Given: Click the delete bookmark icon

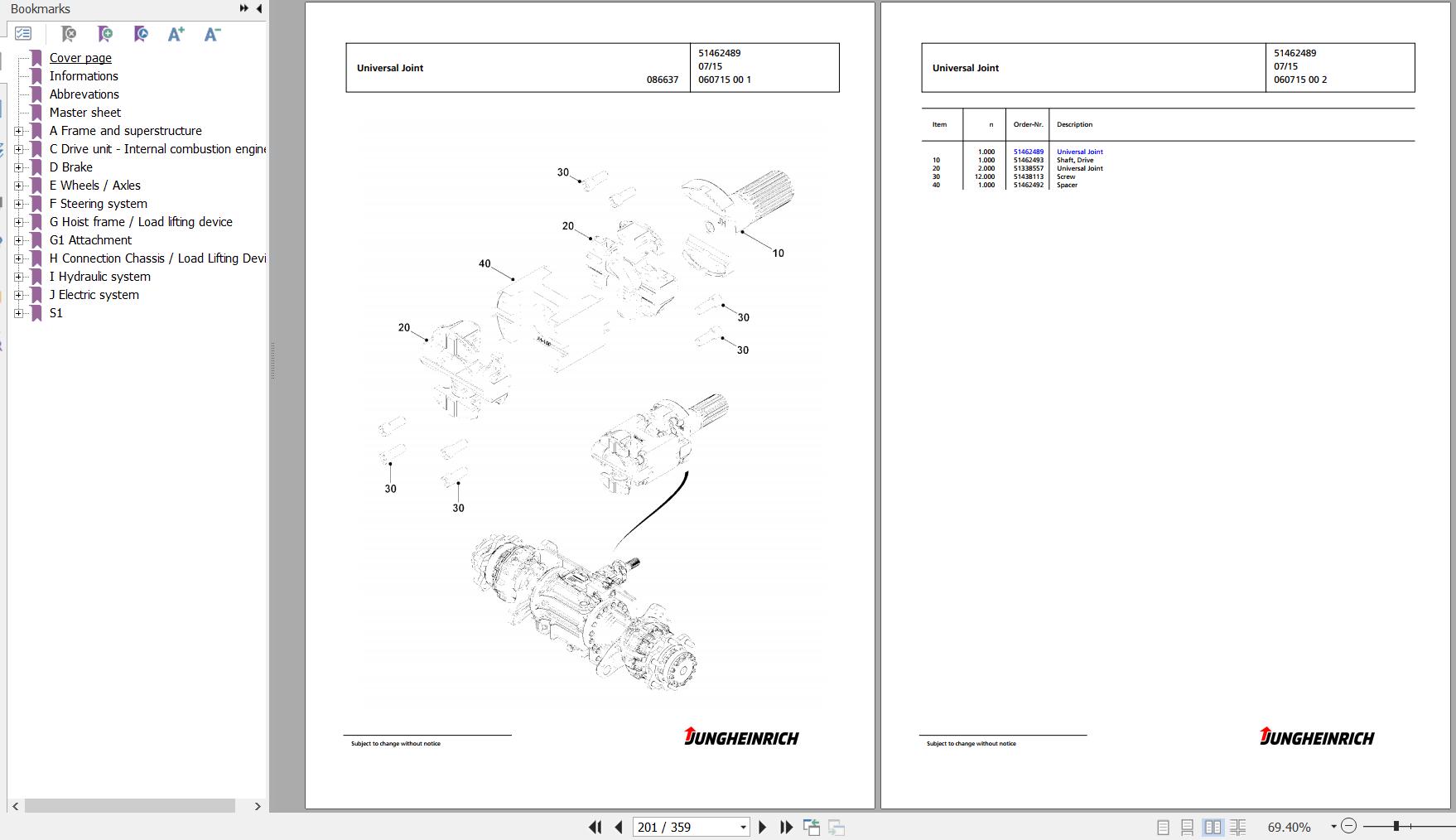Looking at the screenshot, I should [x=69, y=34].
